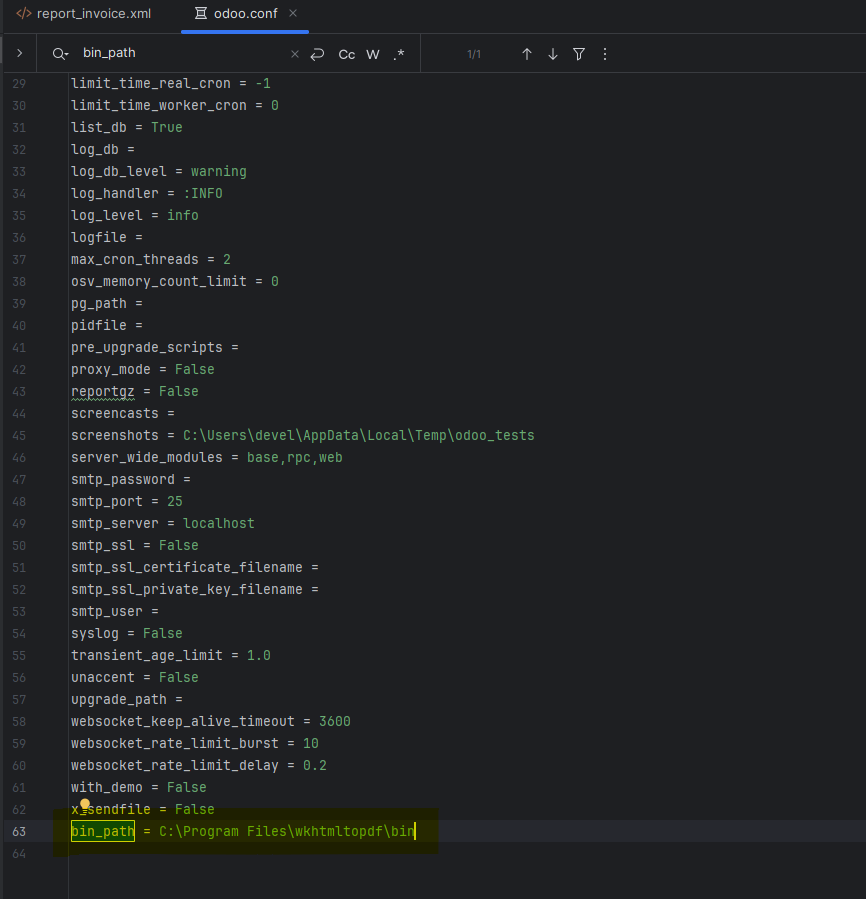This screenshot has height=899, width=866.
Task: Click the reportgz key with squiggly underline
Action: 103,391
